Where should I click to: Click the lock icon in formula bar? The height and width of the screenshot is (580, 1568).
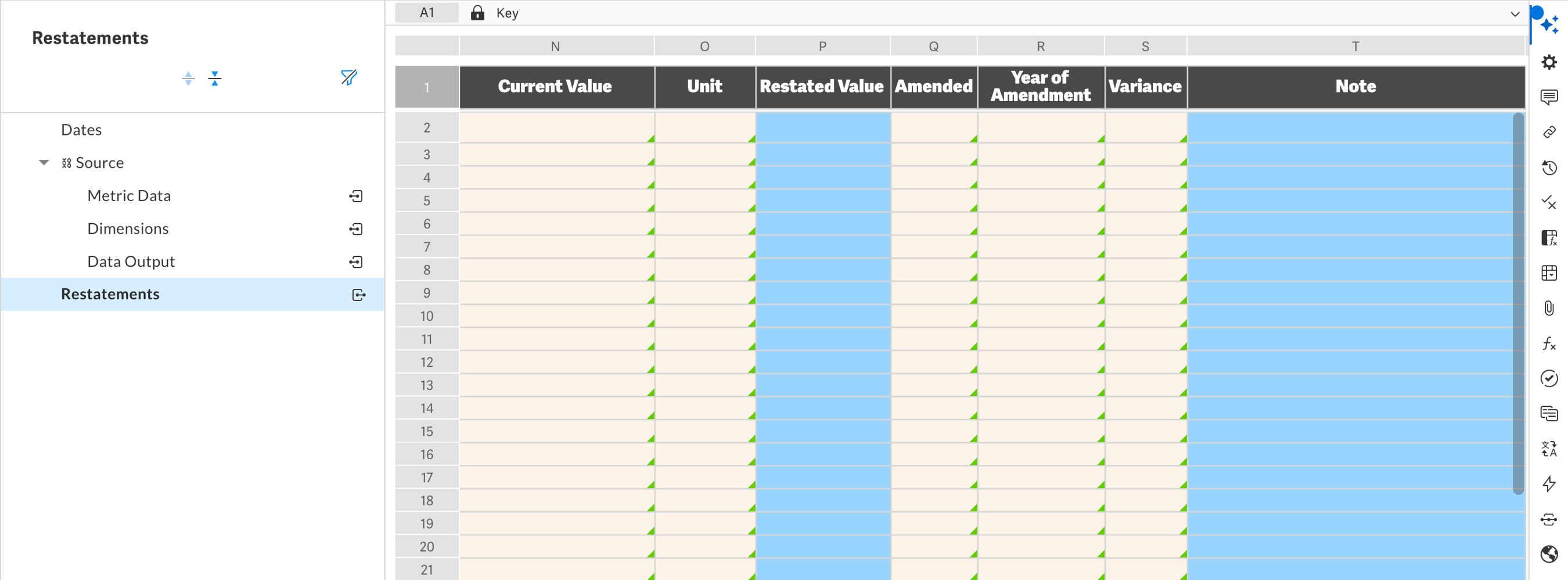478,13
